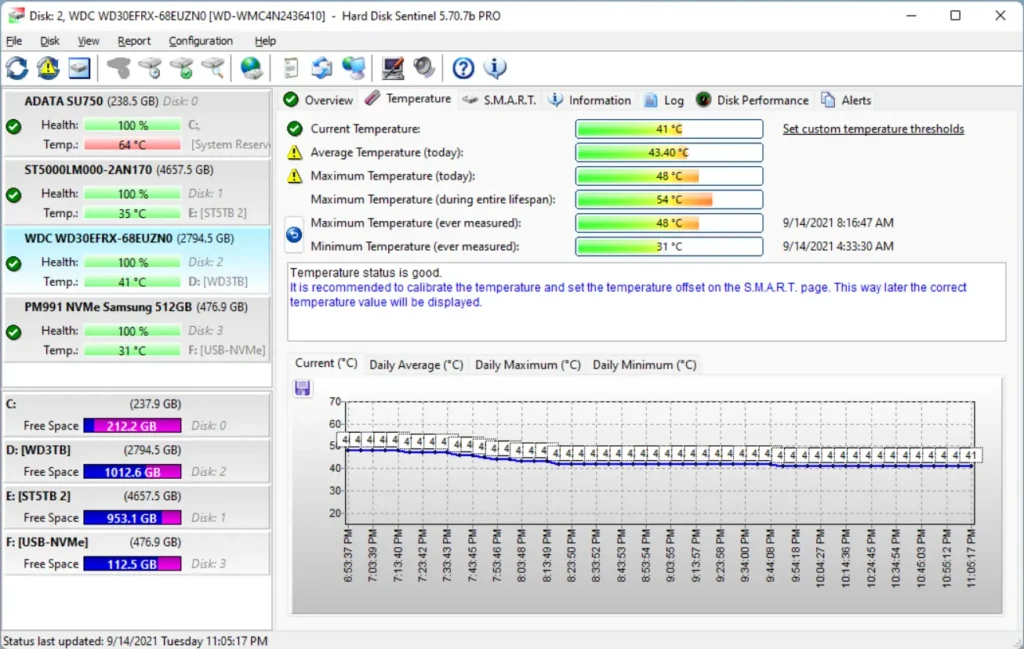
Task: Open the Configuration menu
Action: click(200, 41)
